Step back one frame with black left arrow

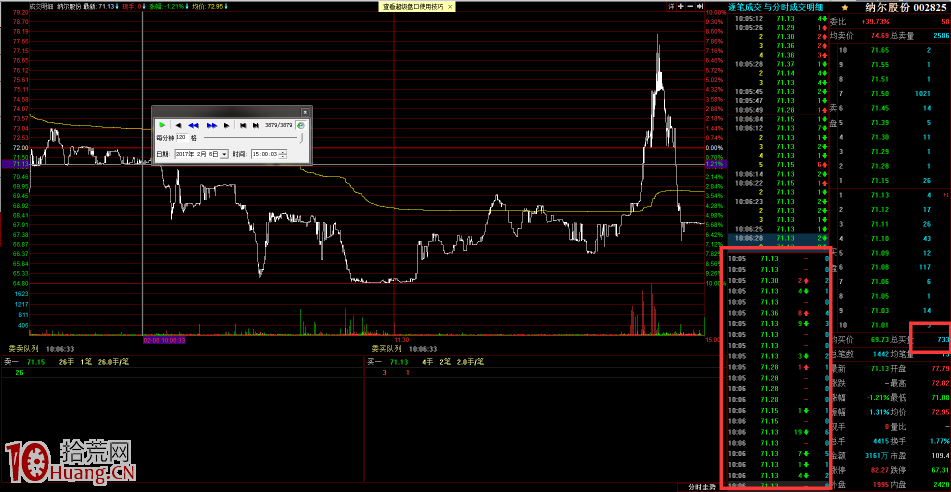pos(179,126)
